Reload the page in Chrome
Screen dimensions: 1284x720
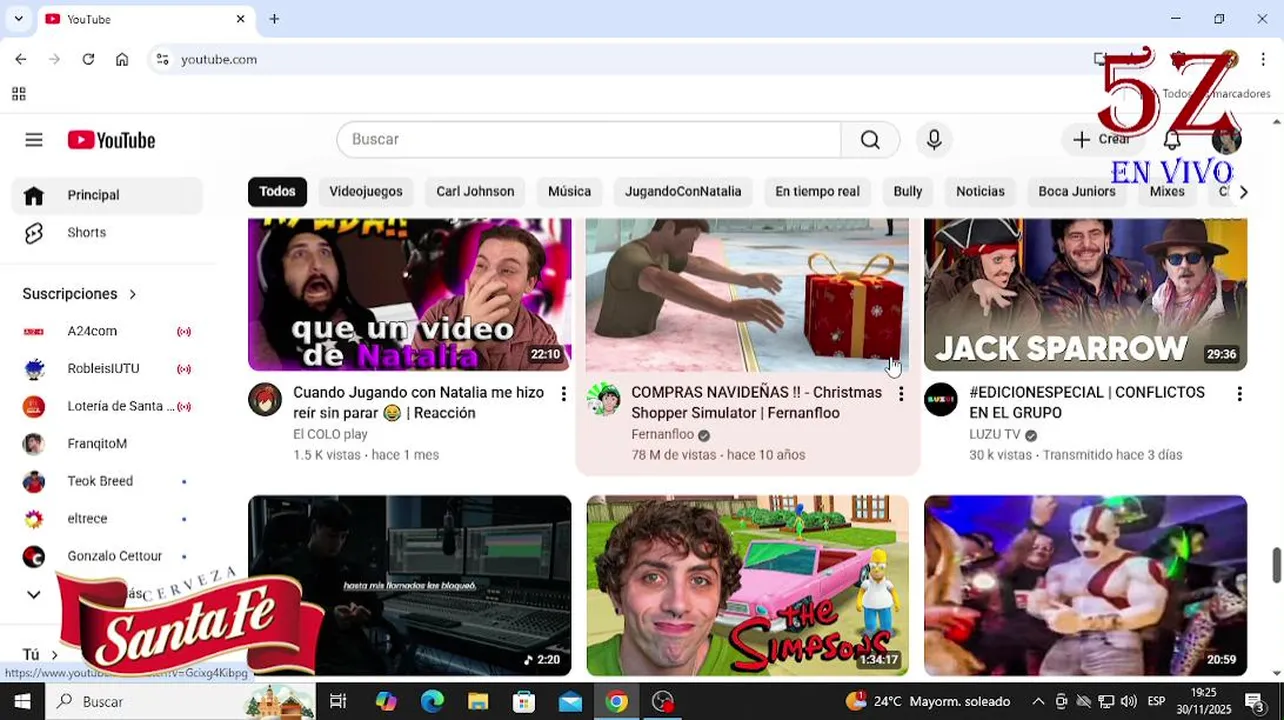tap(88, 59)
